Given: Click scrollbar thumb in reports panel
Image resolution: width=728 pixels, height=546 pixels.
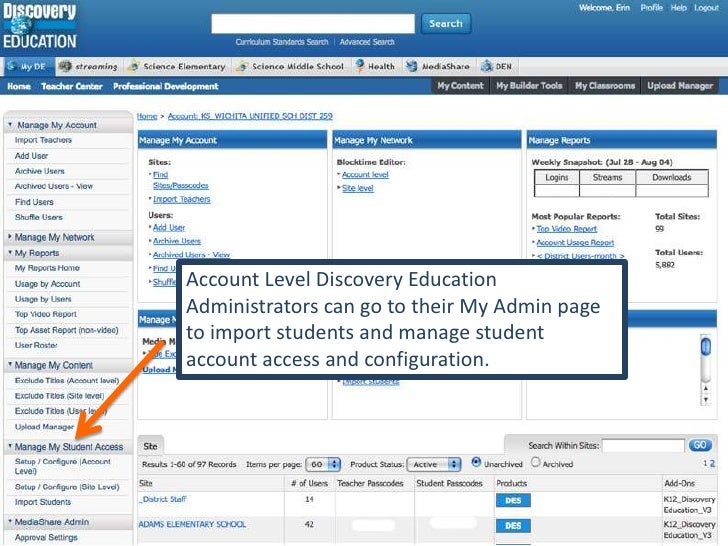Looking at the screenshot, I should (x=706, y=346).
